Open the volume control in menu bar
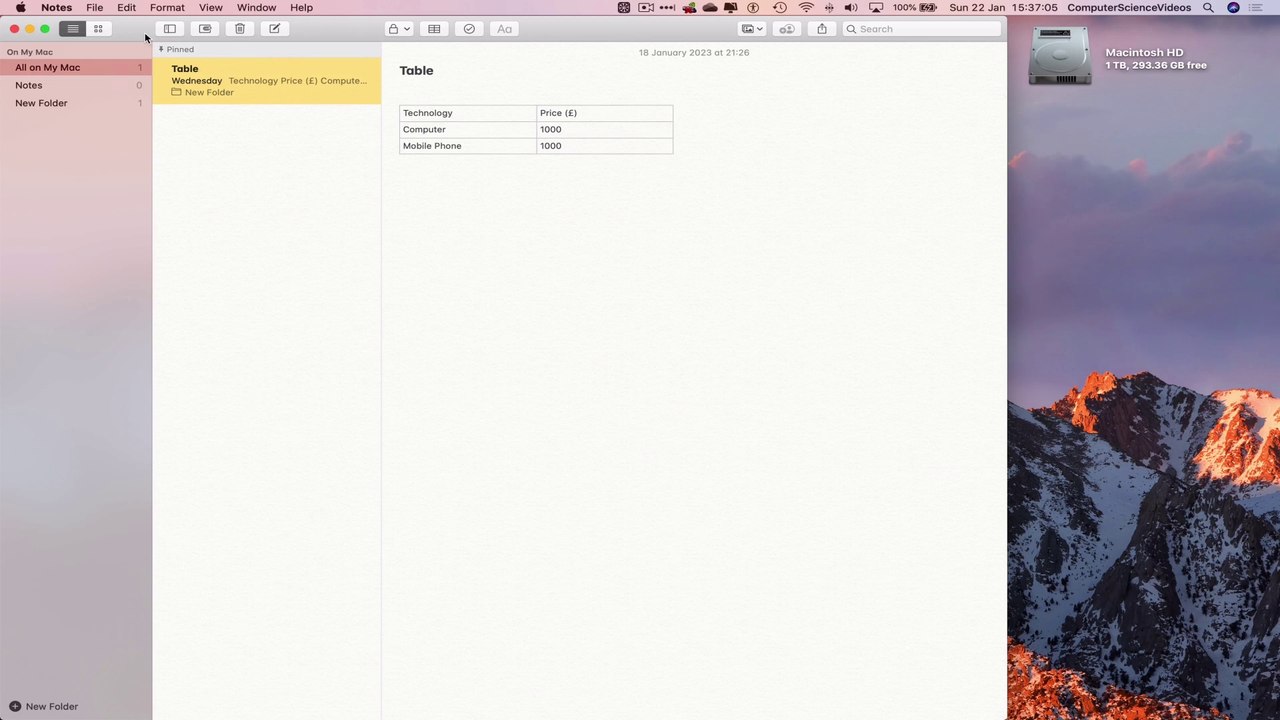This screenshot has height=720, width=1280. [851, 7]
